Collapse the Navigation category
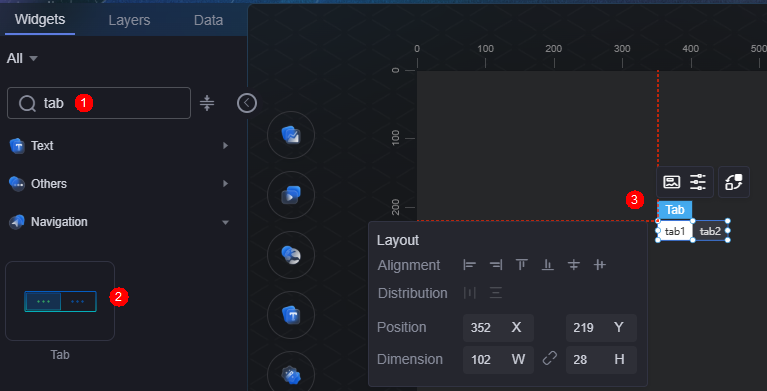 [x=119, y=222]
